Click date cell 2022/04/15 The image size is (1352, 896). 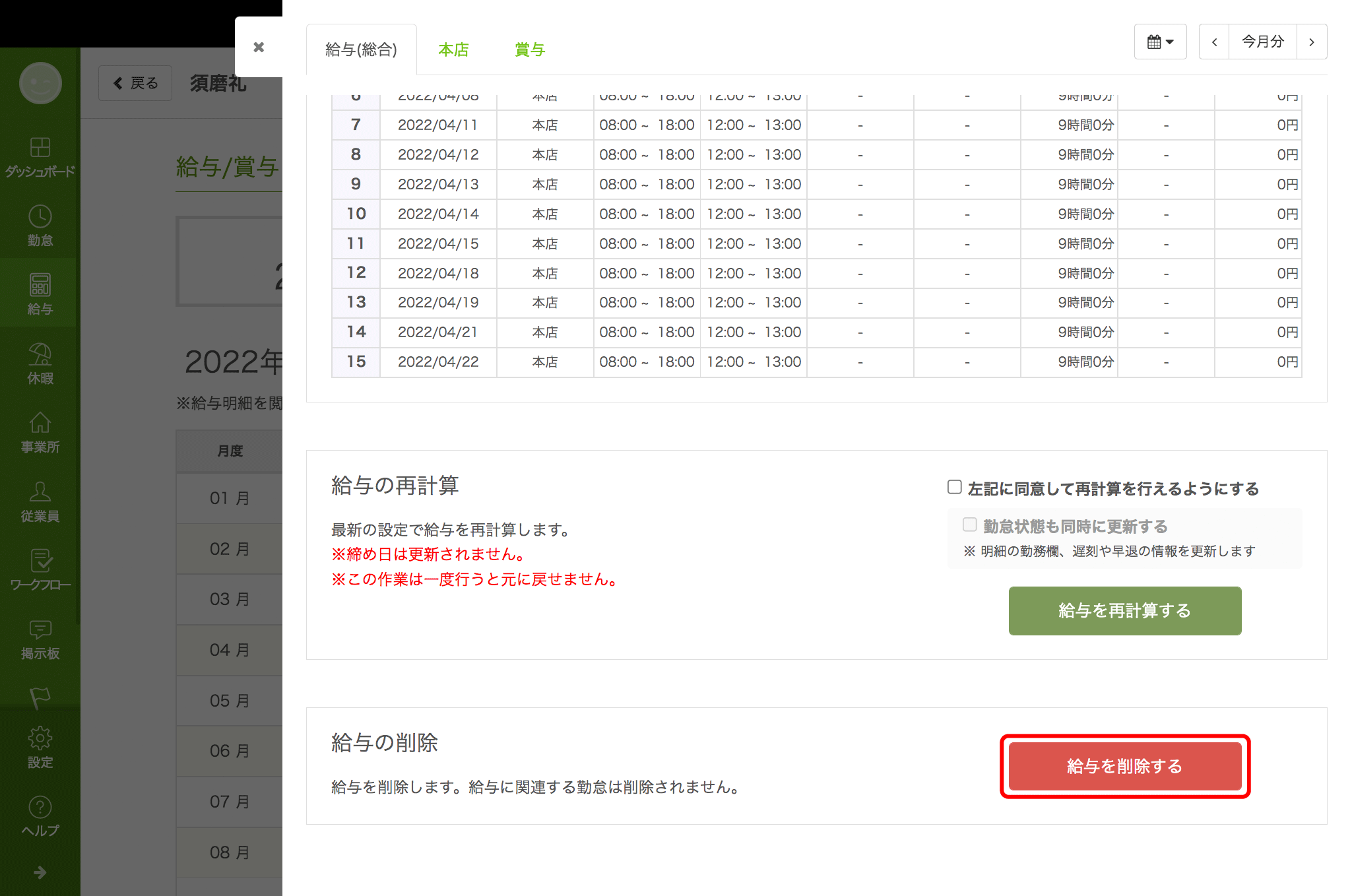click(438, 243)
